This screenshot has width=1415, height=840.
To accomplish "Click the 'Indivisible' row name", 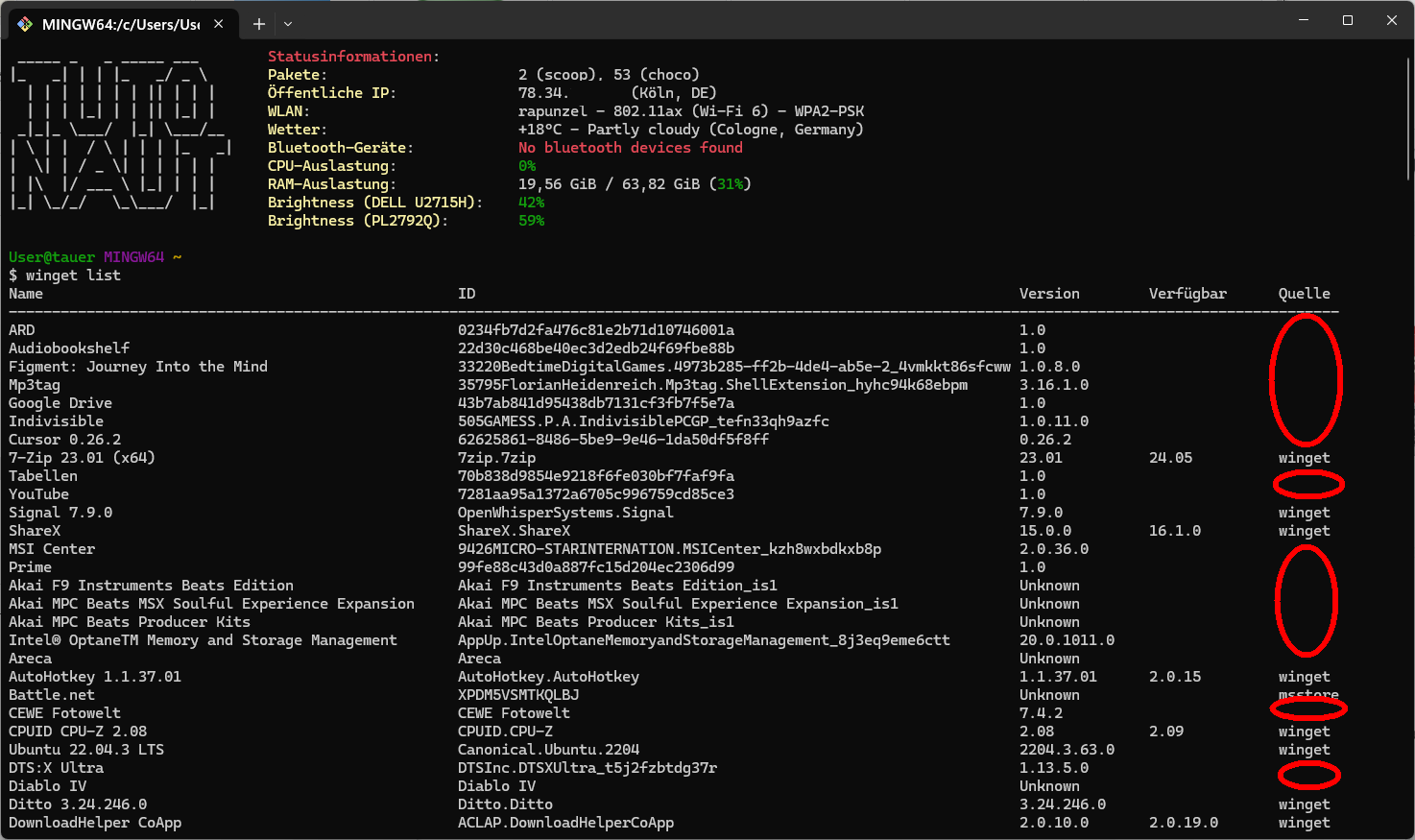I will tap(56, 421).
